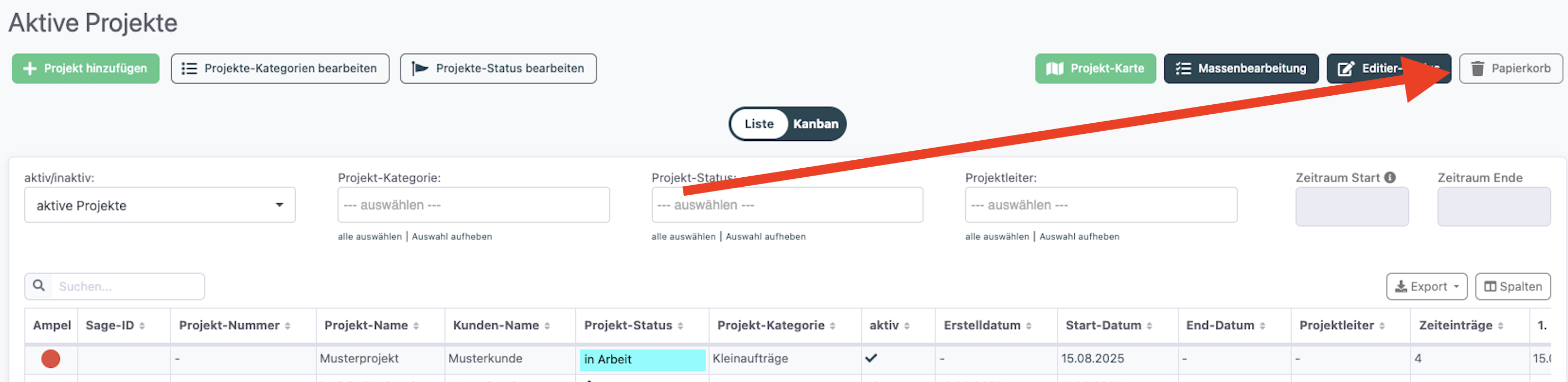Expand the Export dropdown
The width and height of the screenshot is (1568, 382).
(1426, 287)
